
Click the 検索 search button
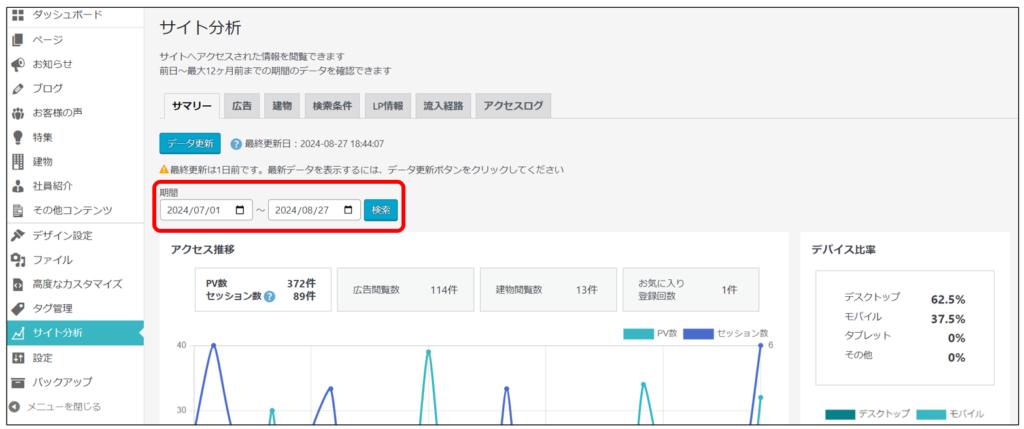(x=380, y=210)
